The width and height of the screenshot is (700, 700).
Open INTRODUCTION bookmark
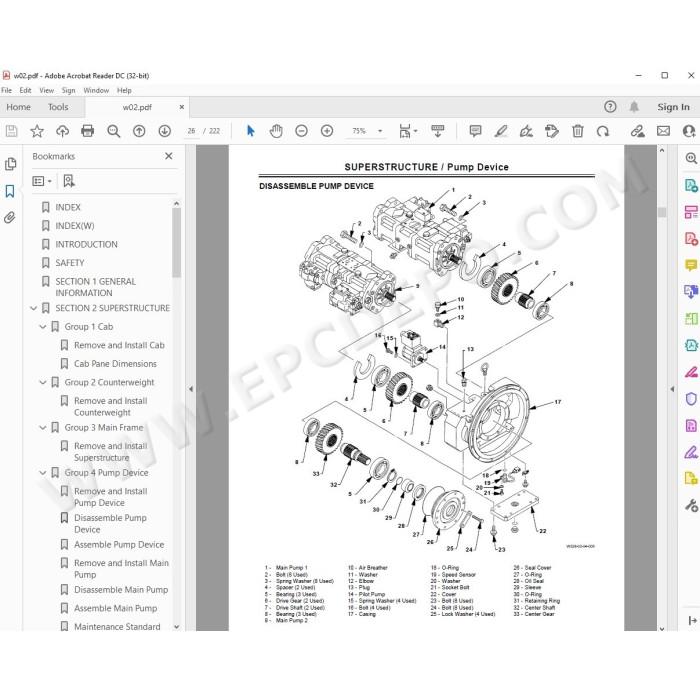click(x=86, y=245)
